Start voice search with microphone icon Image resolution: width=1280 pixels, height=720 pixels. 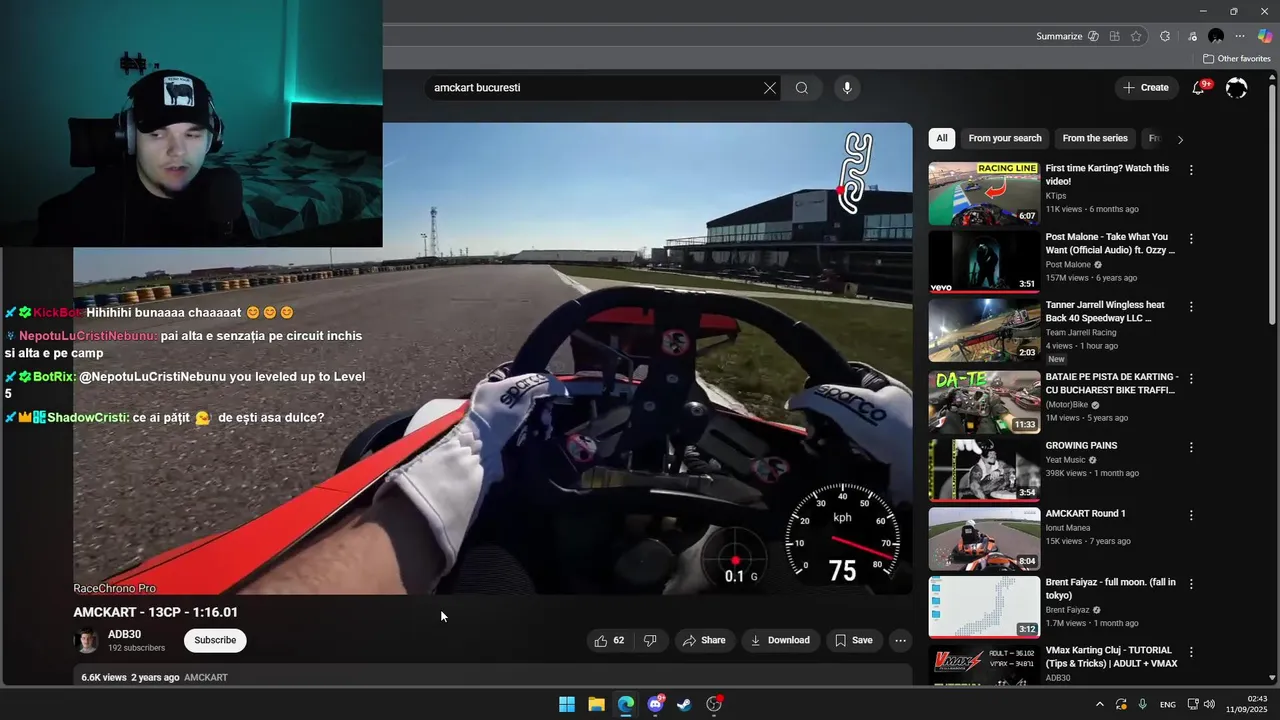[x=847, y=88]
